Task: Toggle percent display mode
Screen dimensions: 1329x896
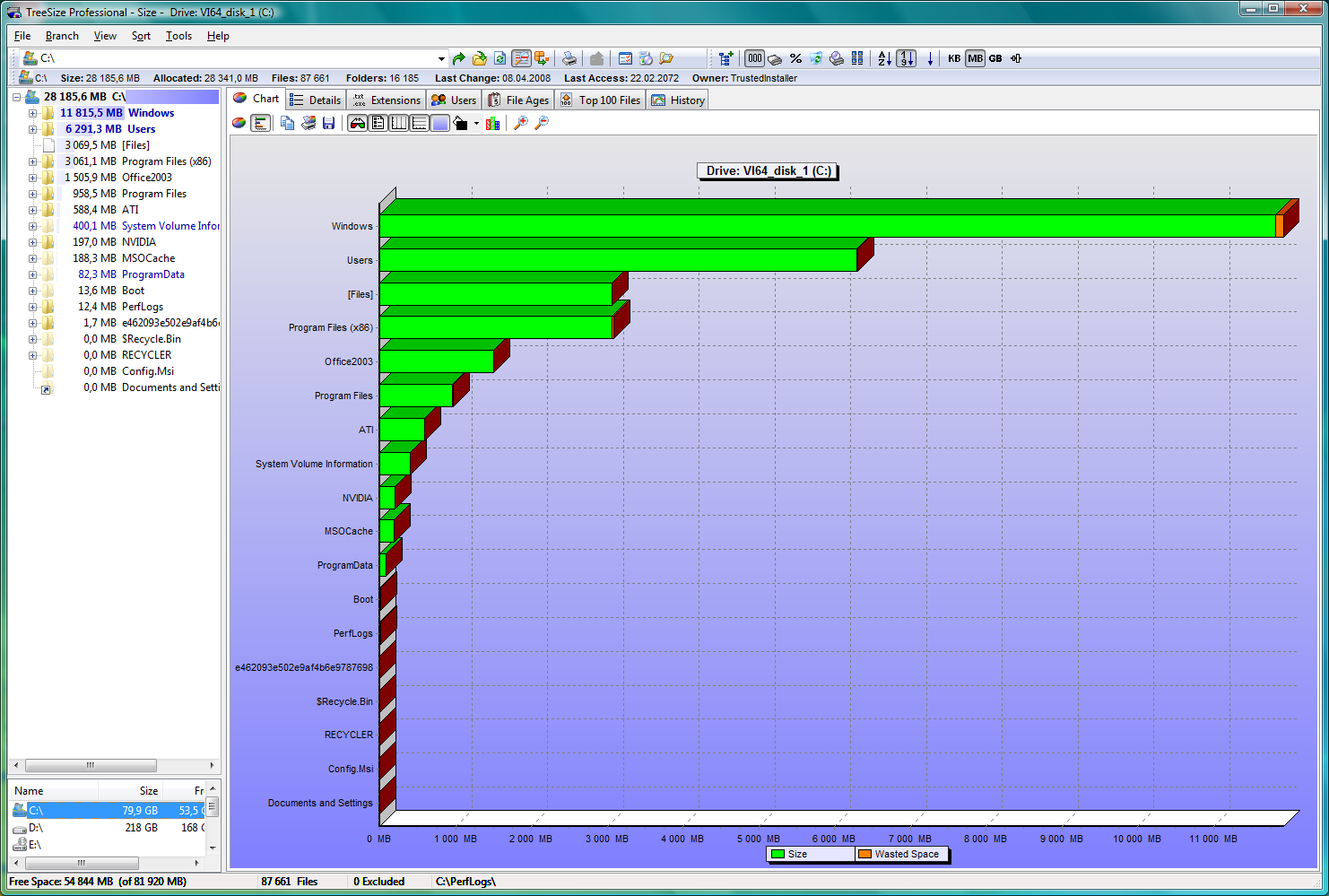Action: pyautogui.click(x=795, y=58)
